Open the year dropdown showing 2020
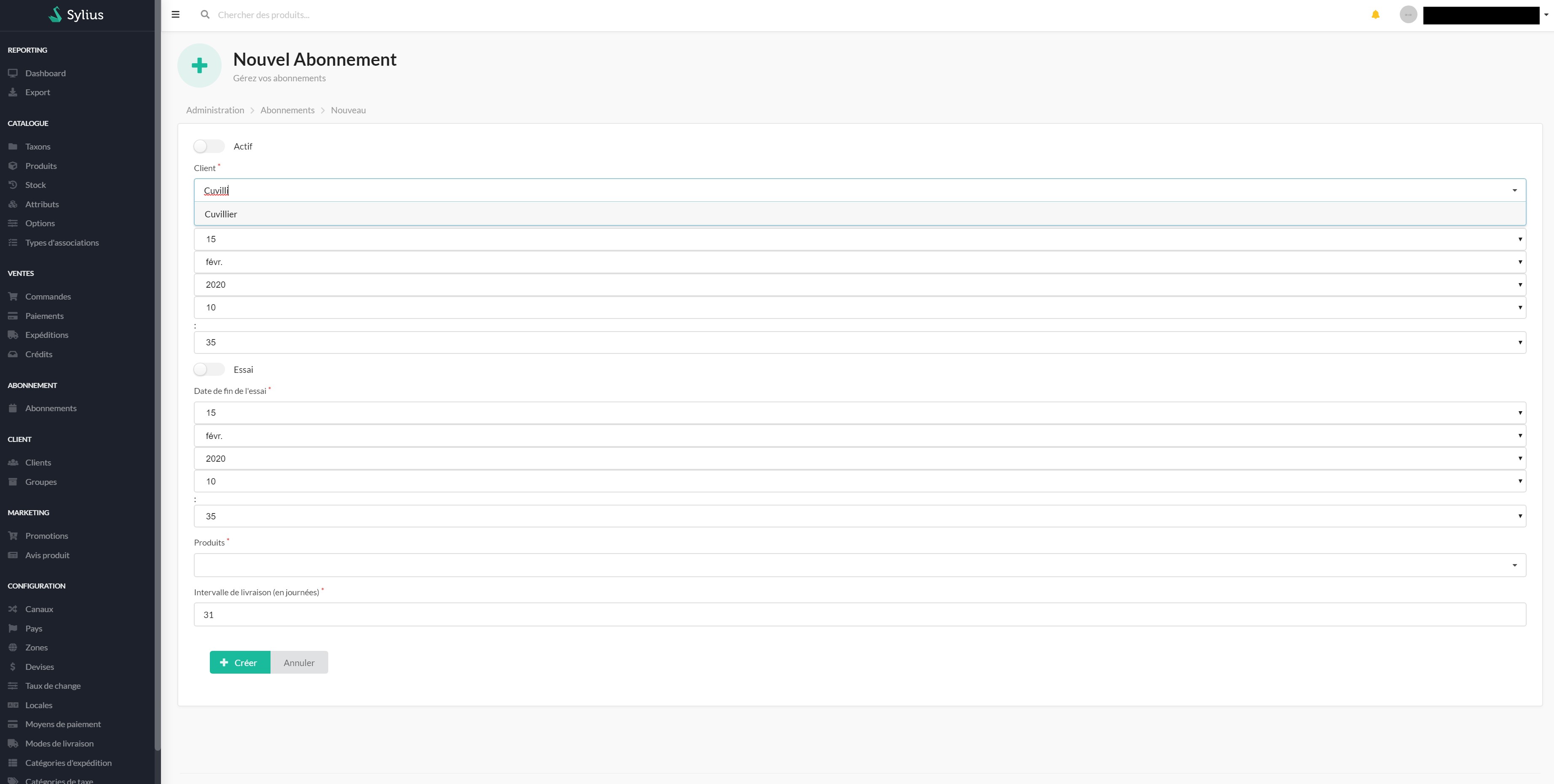 tap(860, 284)
